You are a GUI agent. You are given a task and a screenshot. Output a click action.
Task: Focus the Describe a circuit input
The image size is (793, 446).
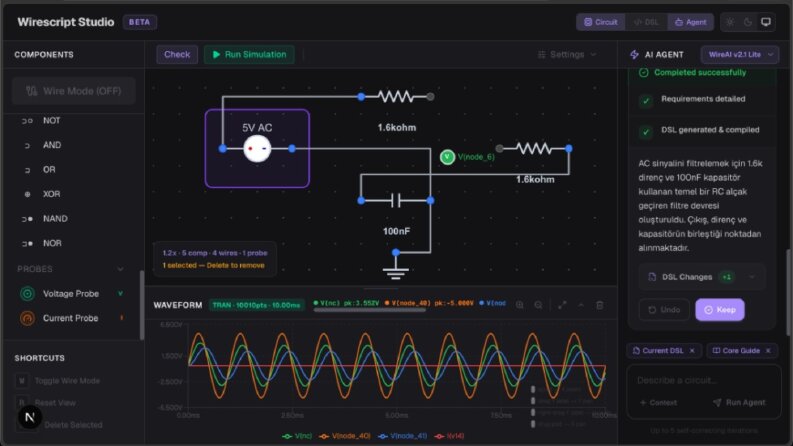coord(703,380)
